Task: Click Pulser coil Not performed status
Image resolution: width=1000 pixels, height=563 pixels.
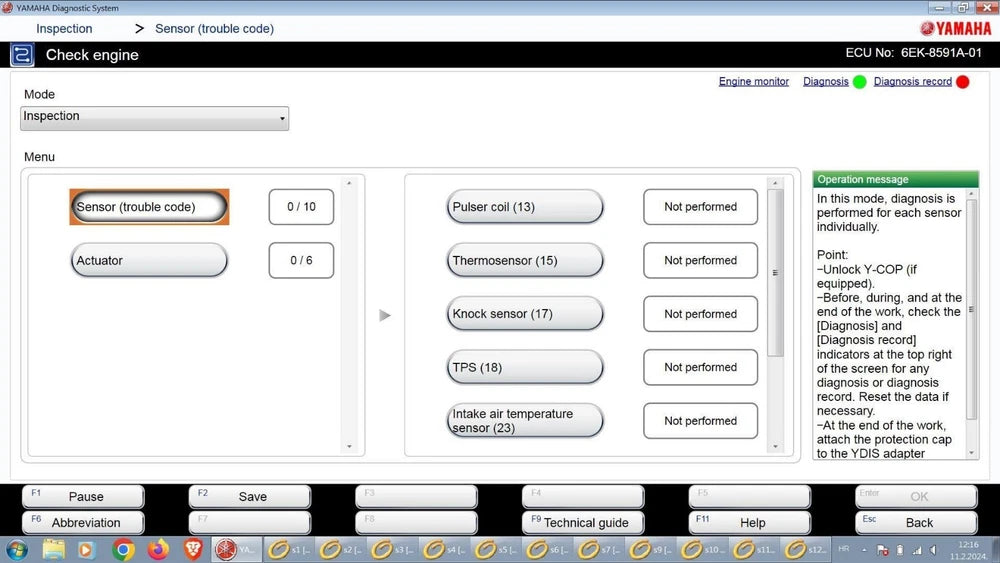Action: (700, 207)
